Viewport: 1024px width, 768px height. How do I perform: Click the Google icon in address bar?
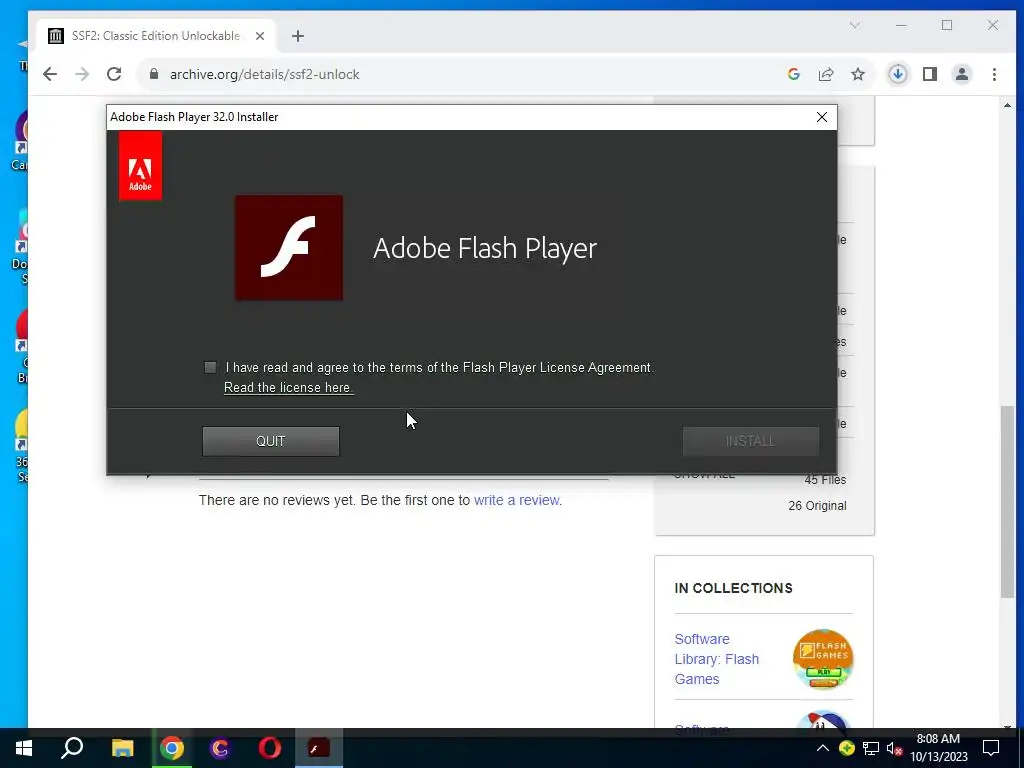click(794, 74)
